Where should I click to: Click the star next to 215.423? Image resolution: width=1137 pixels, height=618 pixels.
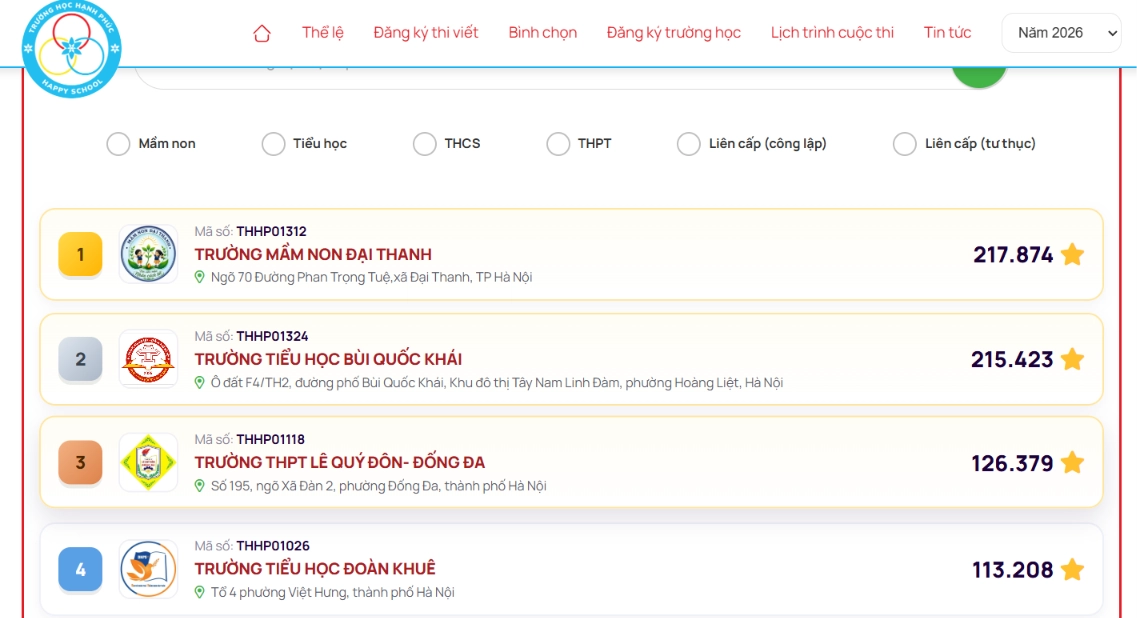[1072, 359]
